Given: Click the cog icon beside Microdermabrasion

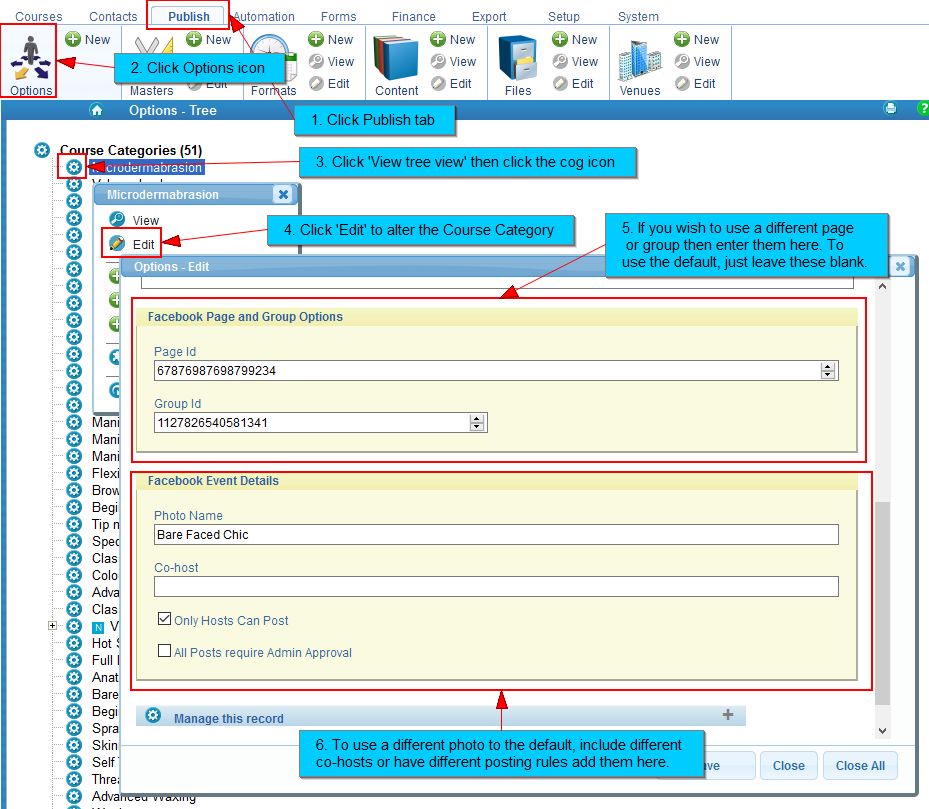Looking at the screenshot, I should coord(74,168).
